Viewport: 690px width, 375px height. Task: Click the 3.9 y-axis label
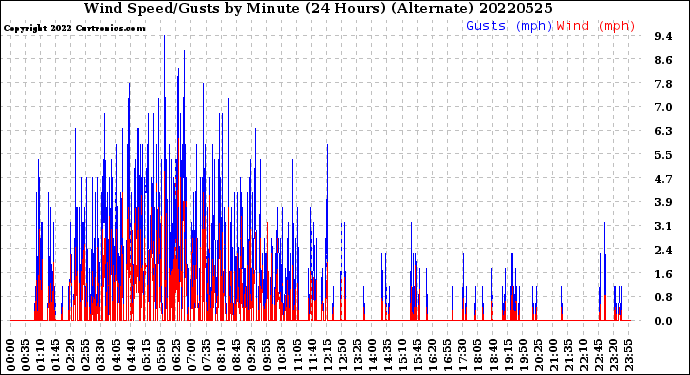pyautogui.click(x=664, y=202)
